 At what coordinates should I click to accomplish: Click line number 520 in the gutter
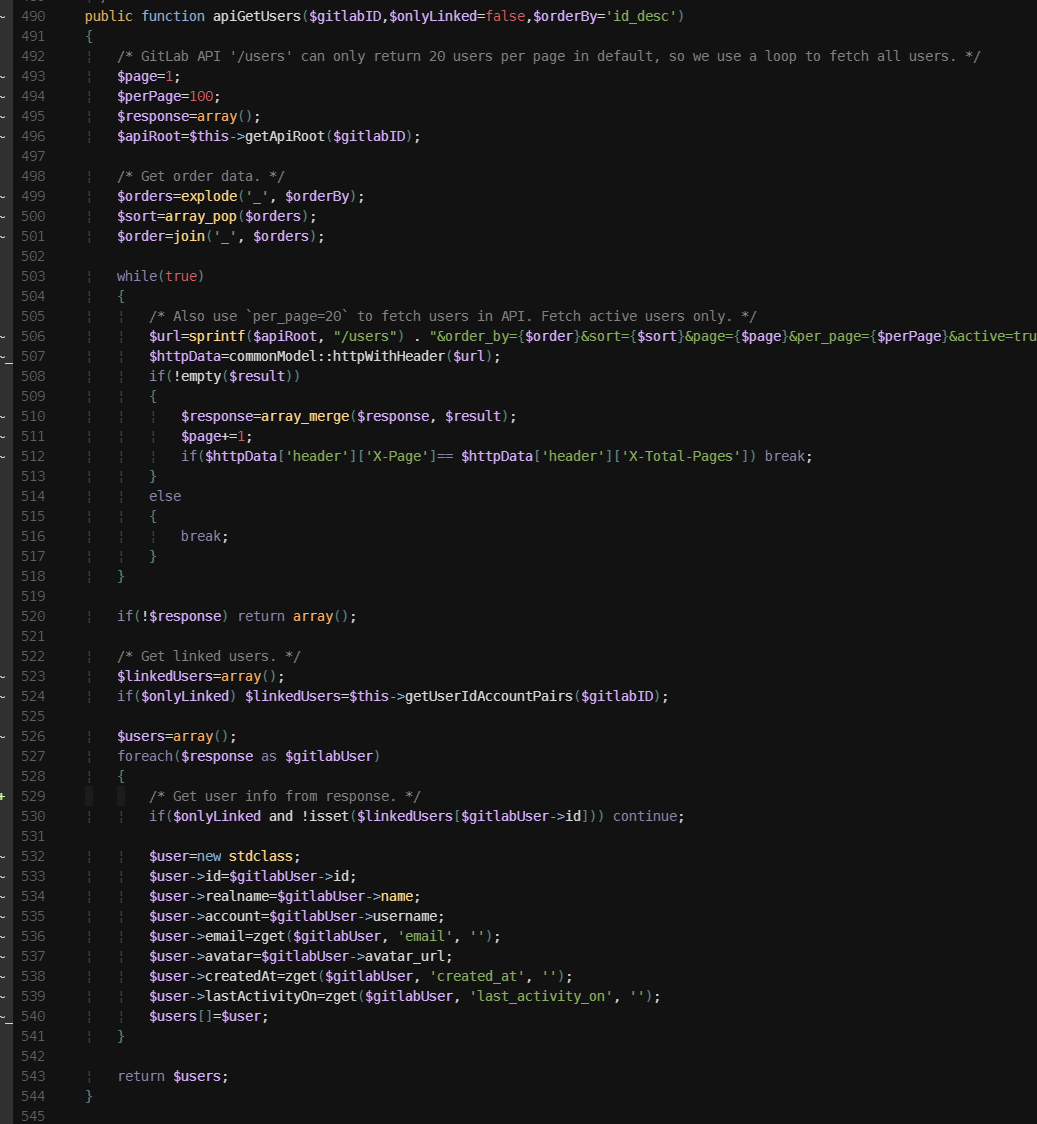click(x=33, y=616)
